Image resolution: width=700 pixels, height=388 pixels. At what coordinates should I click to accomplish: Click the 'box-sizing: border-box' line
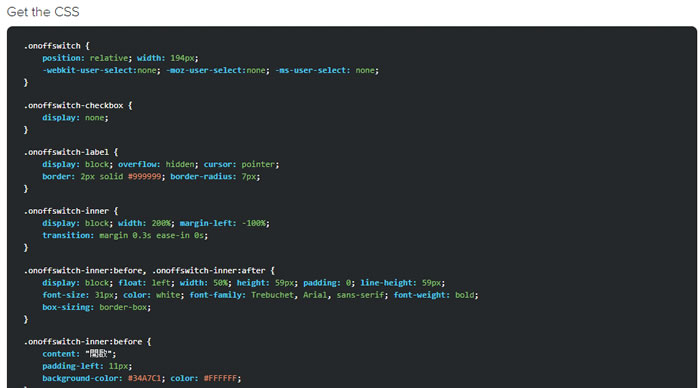point(96,308)
